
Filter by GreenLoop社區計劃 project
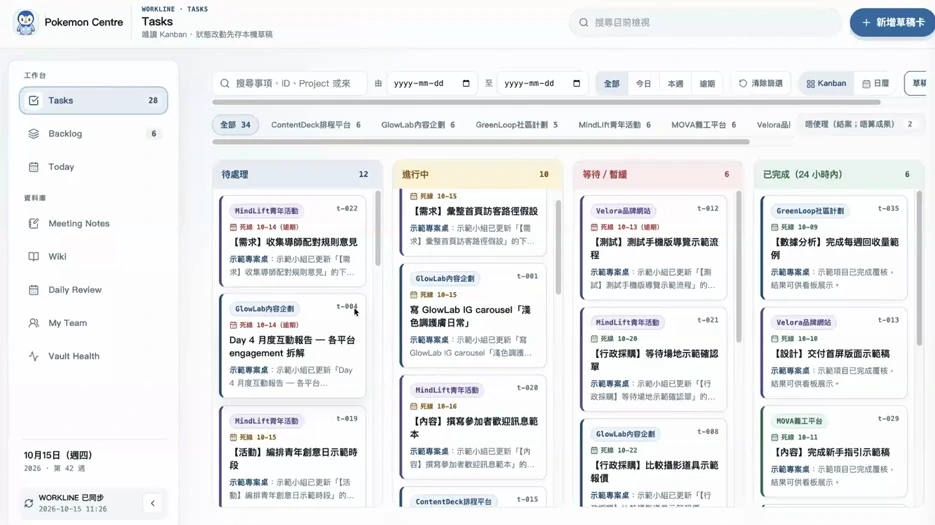(x=516, y=125)
